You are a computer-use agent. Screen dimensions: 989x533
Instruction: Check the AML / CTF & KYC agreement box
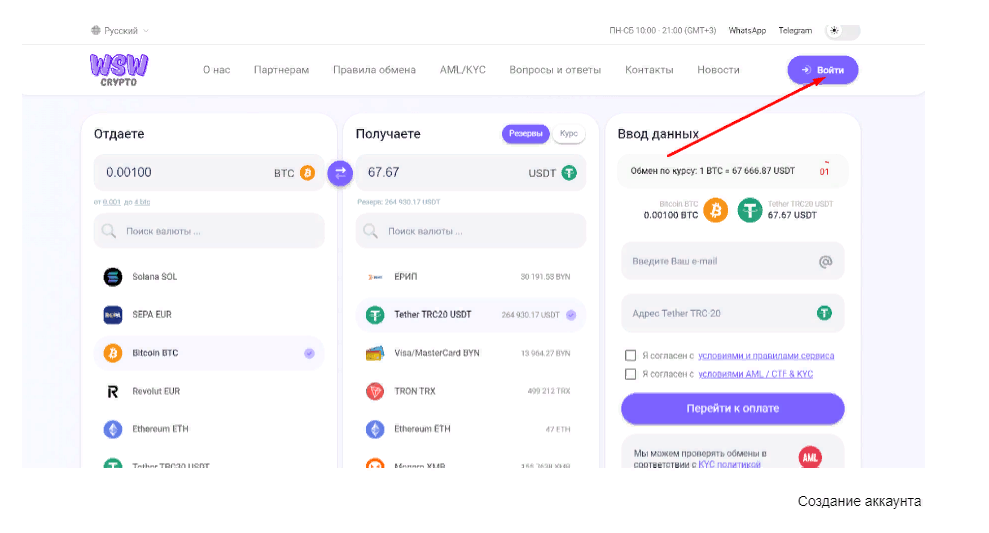tap(630, 374)
